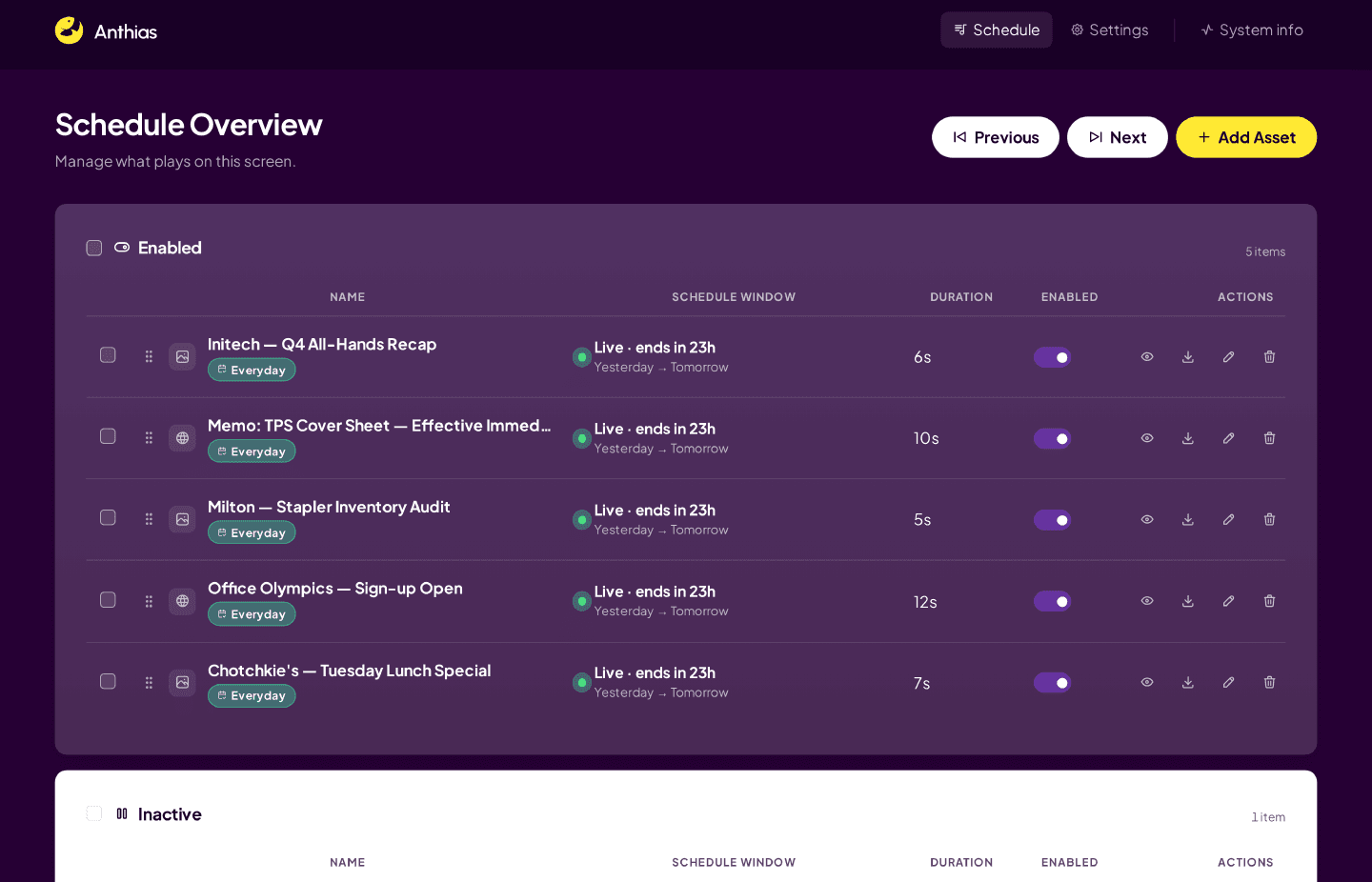The image size is (1372, 882).
Task: Check the box for Memo: TPS Cover Sheet
Action: [x=108, y=436]
